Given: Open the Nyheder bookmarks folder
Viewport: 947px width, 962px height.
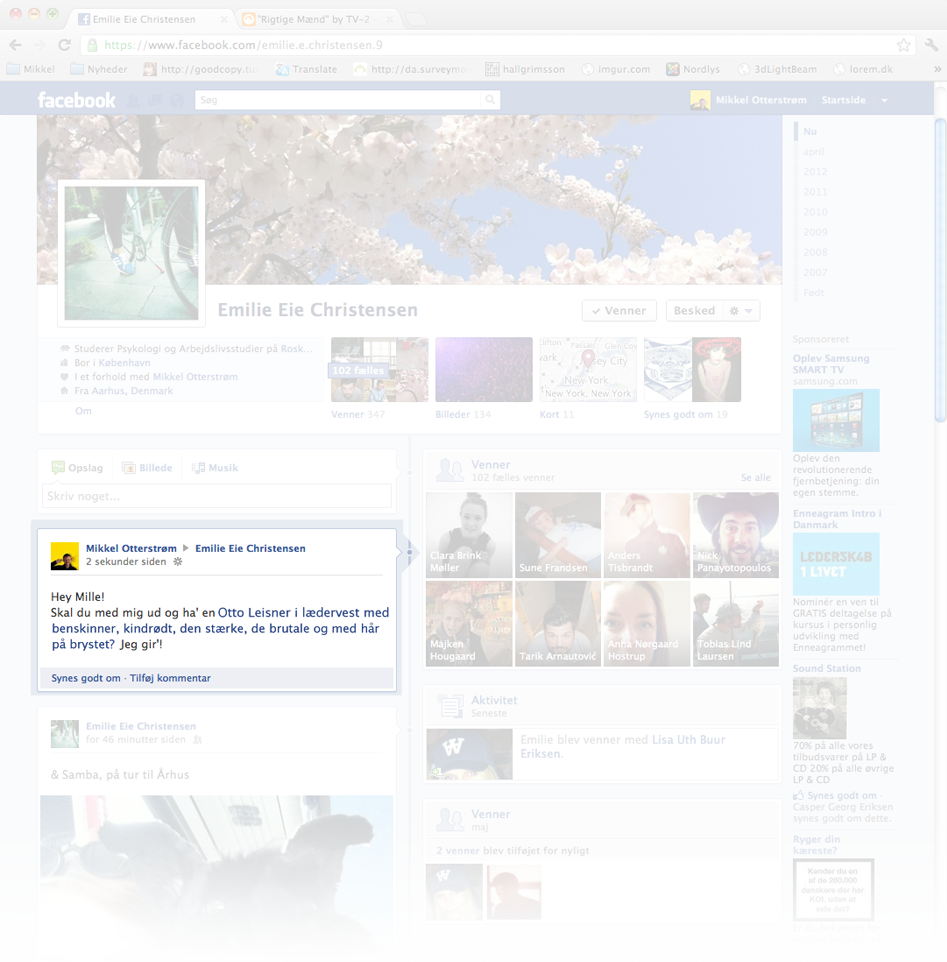Looking at the screenshot, I should coord(99,69).
